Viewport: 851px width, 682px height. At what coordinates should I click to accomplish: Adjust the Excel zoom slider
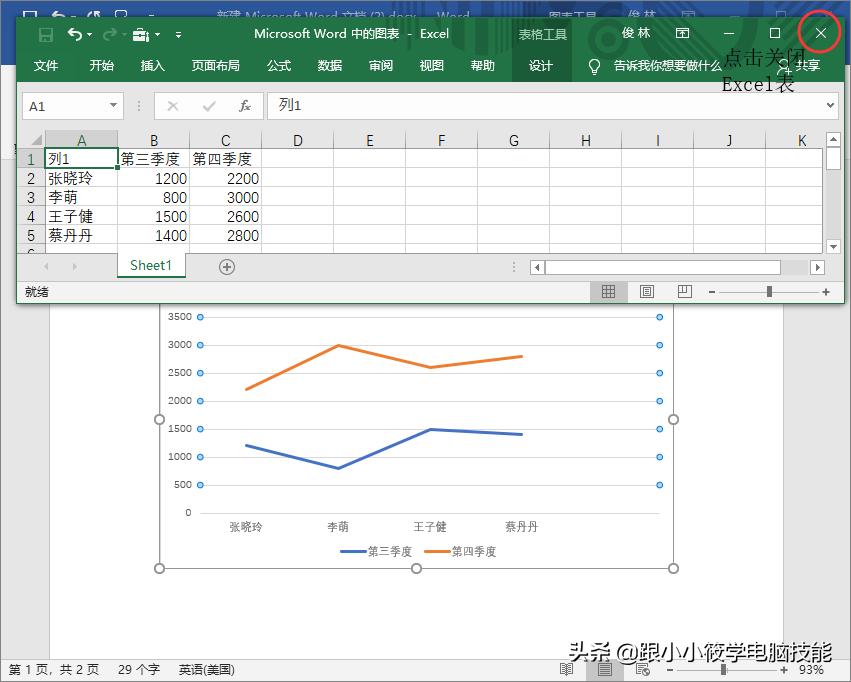(769, 291)
